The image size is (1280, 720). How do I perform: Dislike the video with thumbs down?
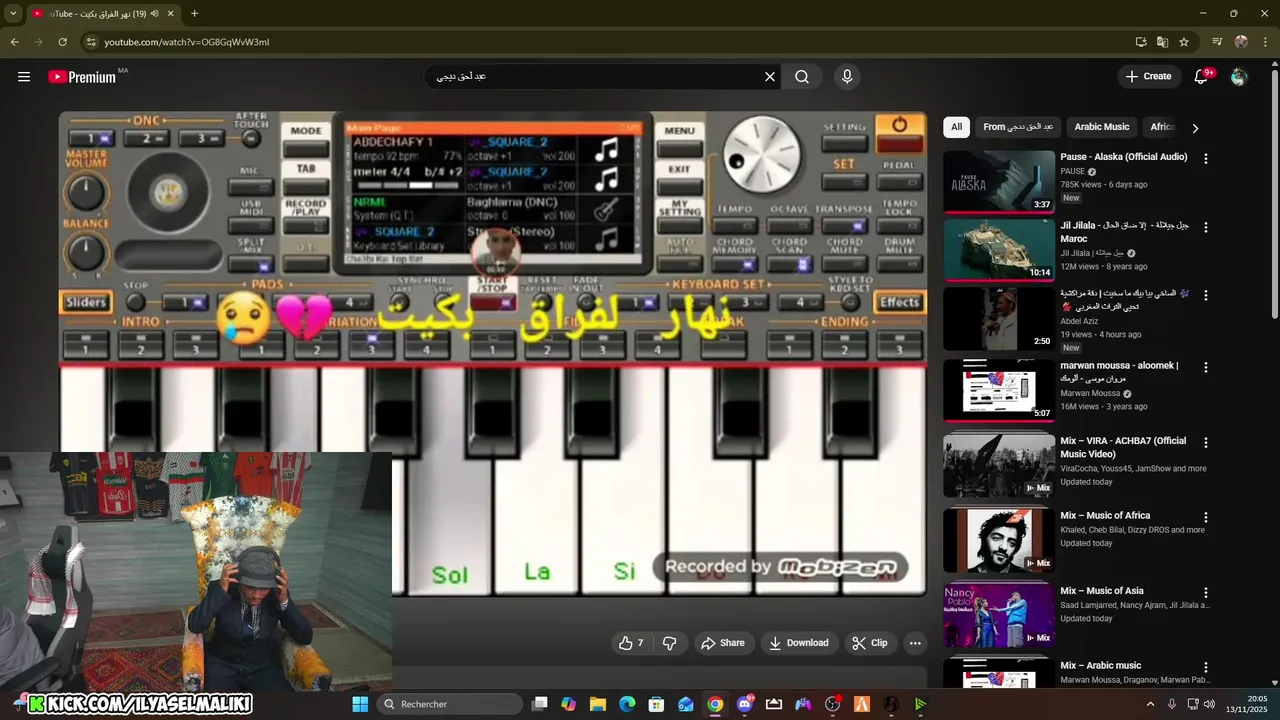[x=670, y=643]
